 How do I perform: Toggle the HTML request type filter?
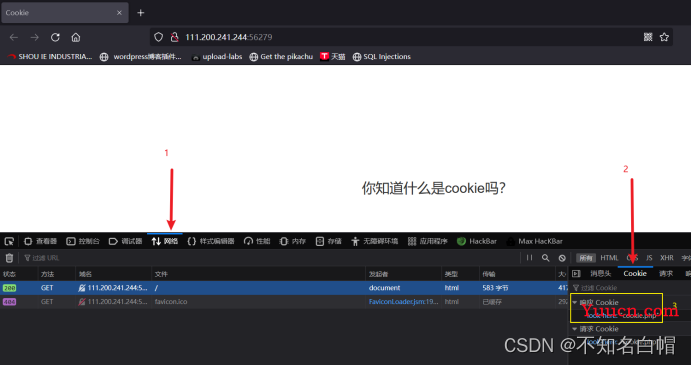(x=609, y=258)
